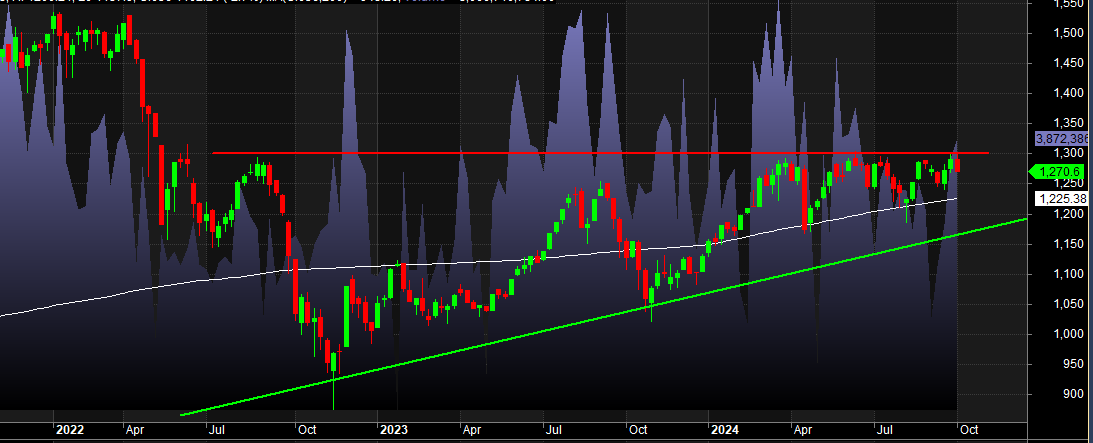Screen dimensions: 1093x443
Task: Click the 1,150 price axis label
Action: [x=1069, y=244]
